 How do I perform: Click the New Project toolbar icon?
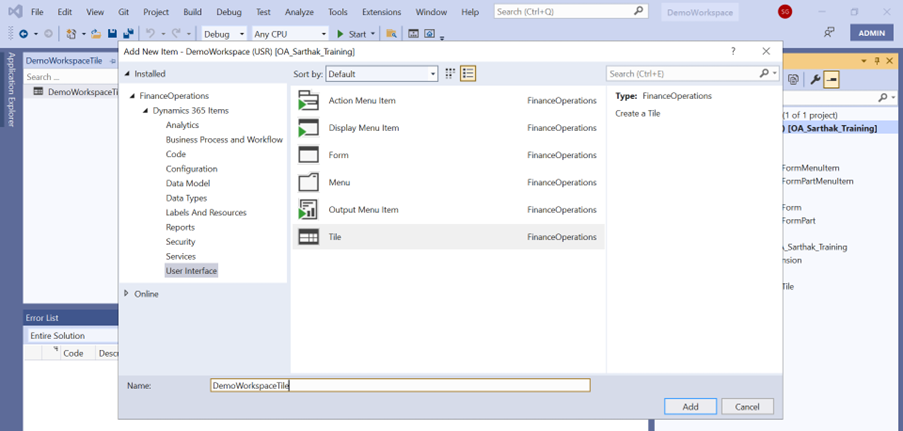pos(71,34)
